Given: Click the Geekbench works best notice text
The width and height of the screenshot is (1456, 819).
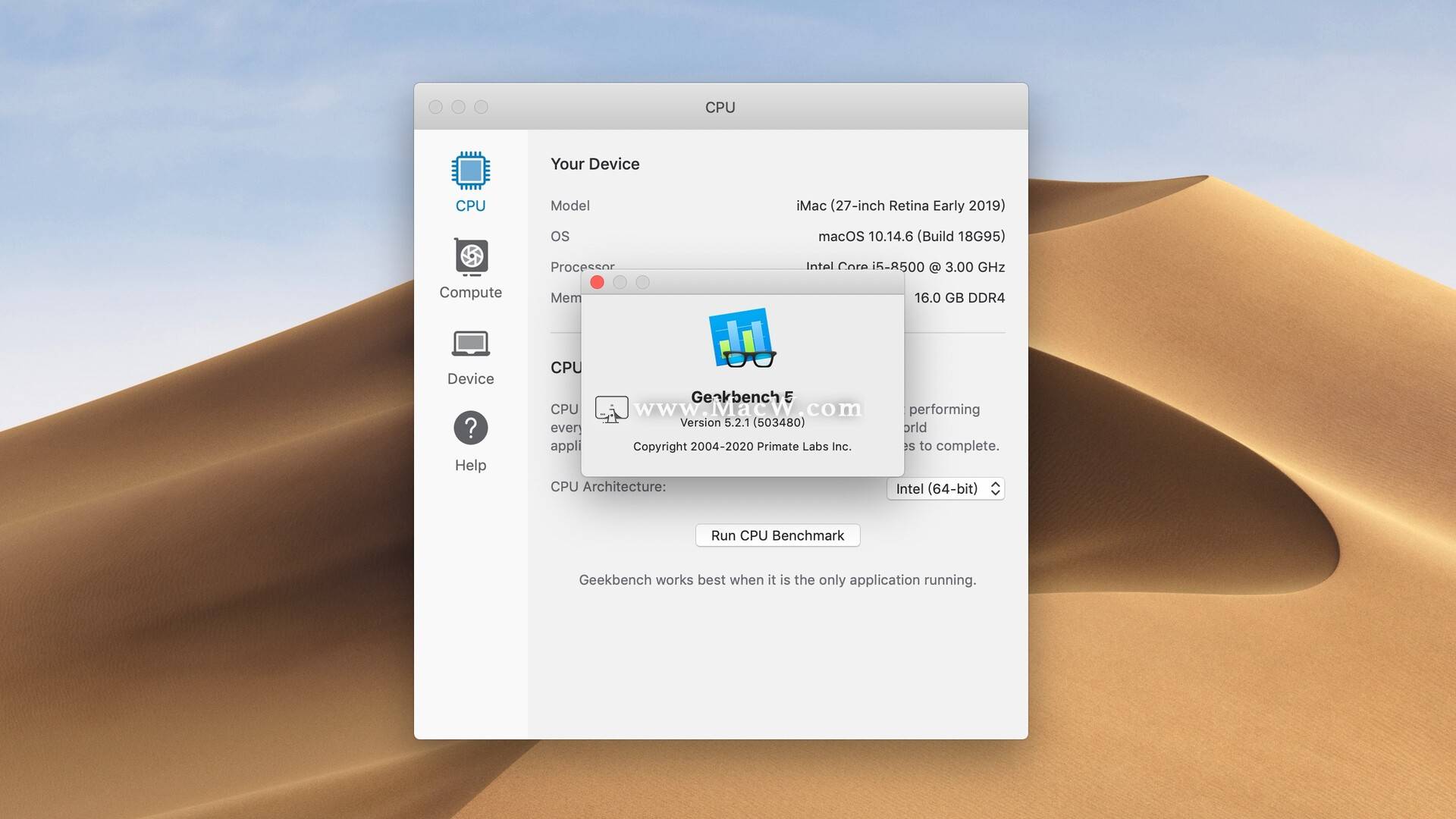Looking at the screenshot, I should pyautogui.click(x=777, y=580).
